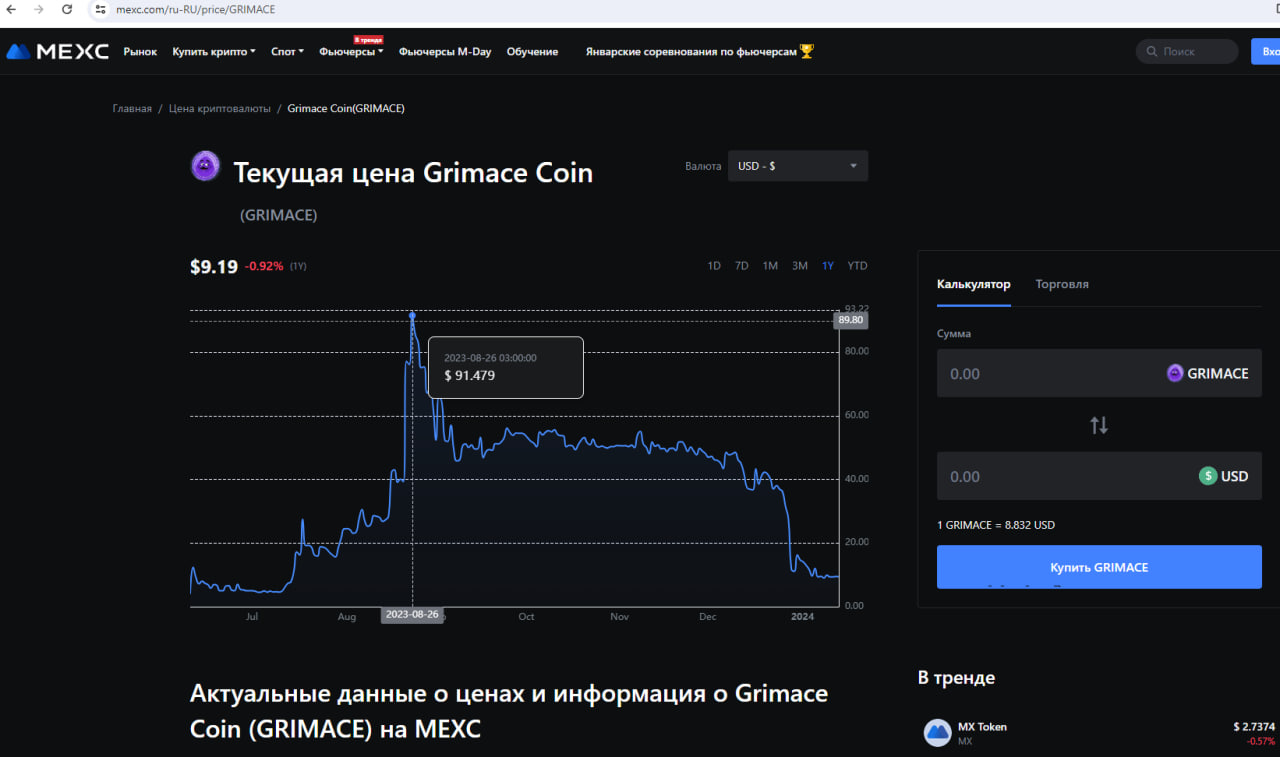Image resolution: width=1280 pixels, height=757 pixels.
Task: Select the 1D chart range
Action: [x=714, y=266]
